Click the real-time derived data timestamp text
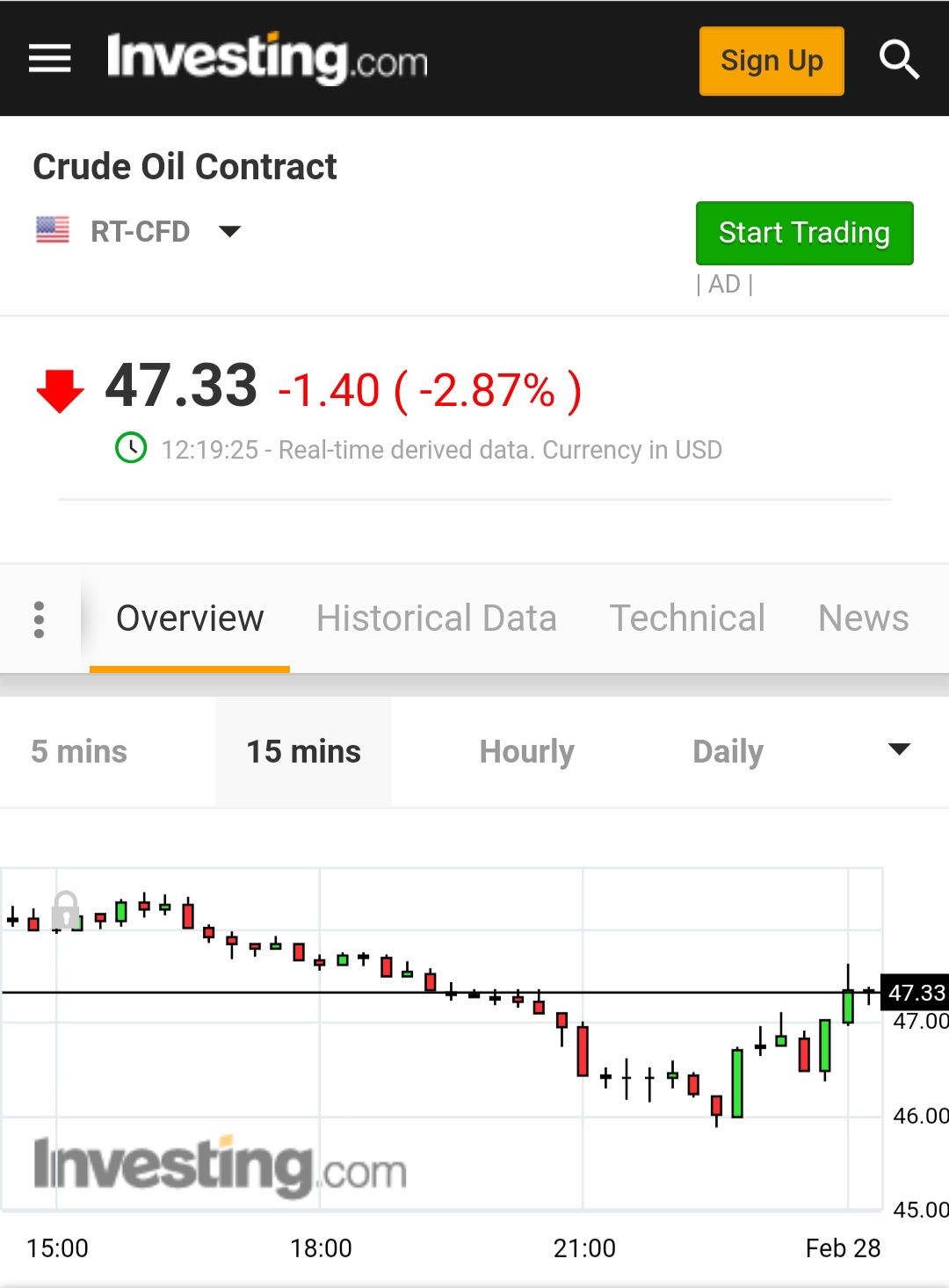This screenshot has height=1288, width=949. click(x=442, y=450)
